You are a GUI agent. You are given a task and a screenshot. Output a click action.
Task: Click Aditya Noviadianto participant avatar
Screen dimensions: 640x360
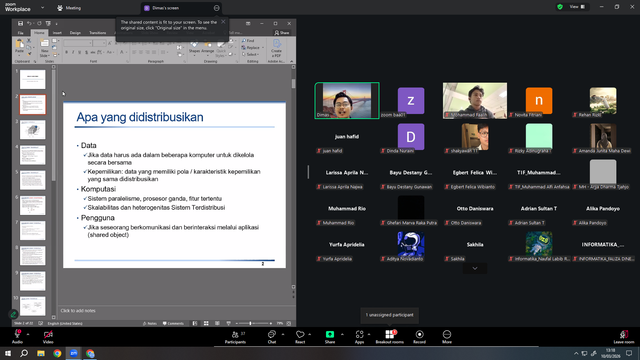click(x=411, y=244)
